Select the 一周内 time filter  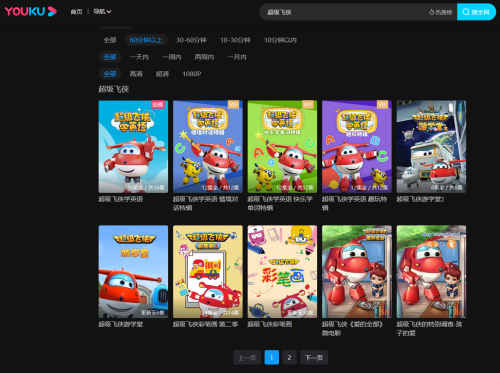172,57
